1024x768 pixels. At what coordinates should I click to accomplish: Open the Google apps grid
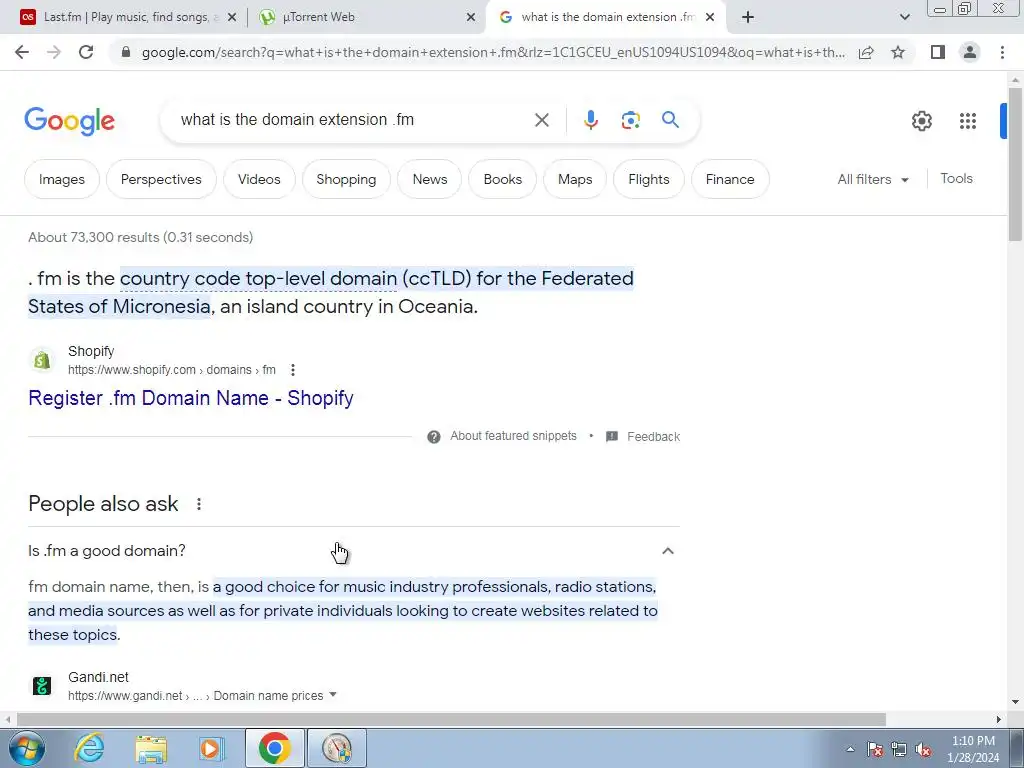[x=968, y=121]
